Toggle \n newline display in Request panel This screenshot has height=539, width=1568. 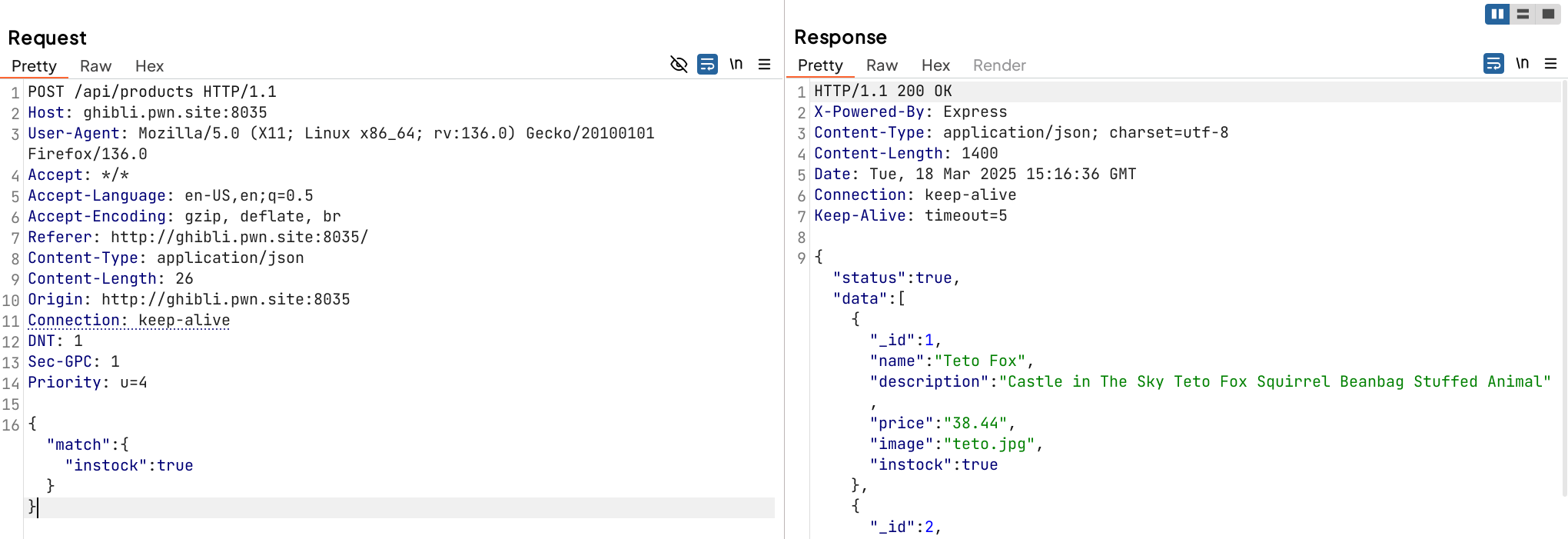[736, 64]
